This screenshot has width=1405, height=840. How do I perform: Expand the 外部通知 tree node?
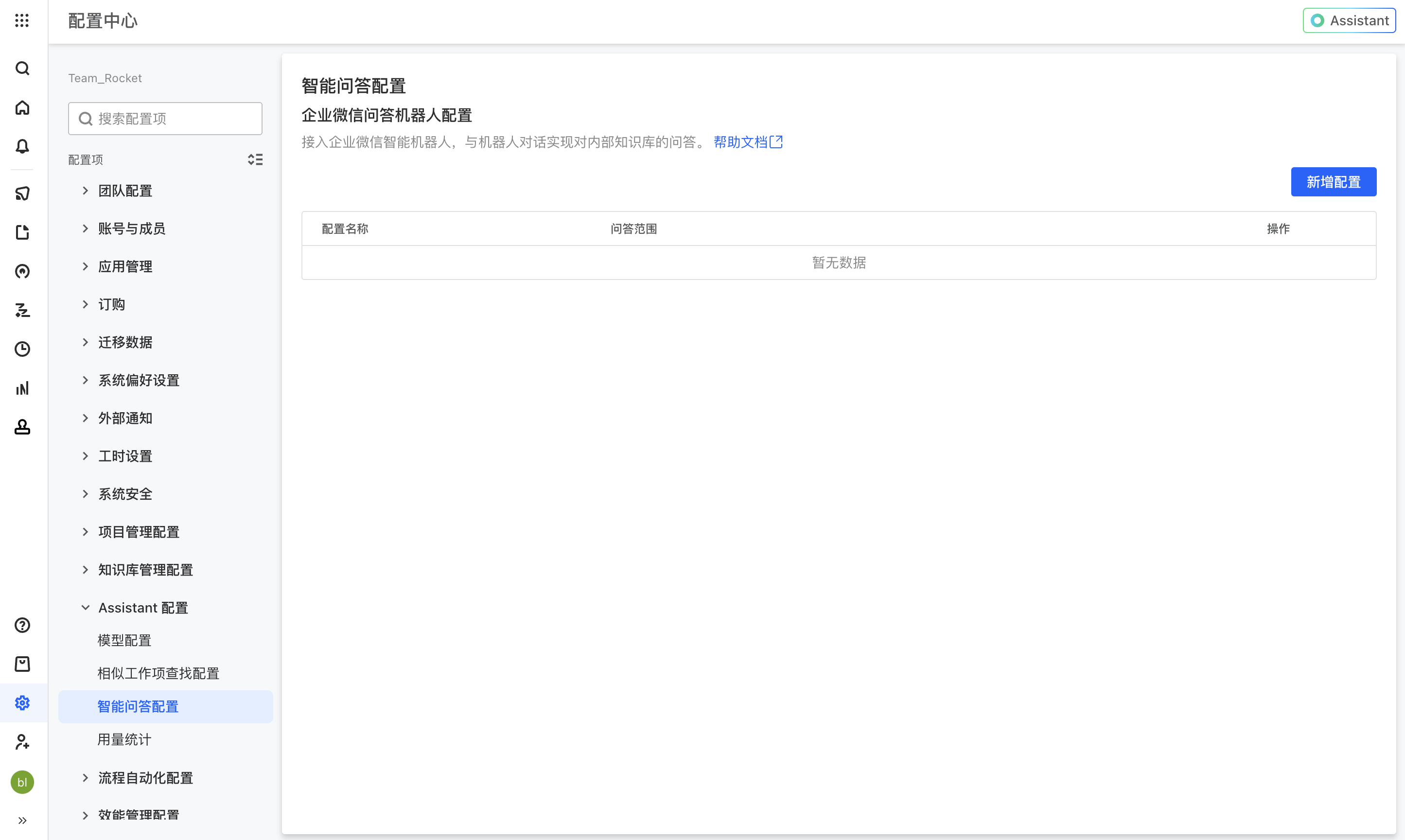86,419
